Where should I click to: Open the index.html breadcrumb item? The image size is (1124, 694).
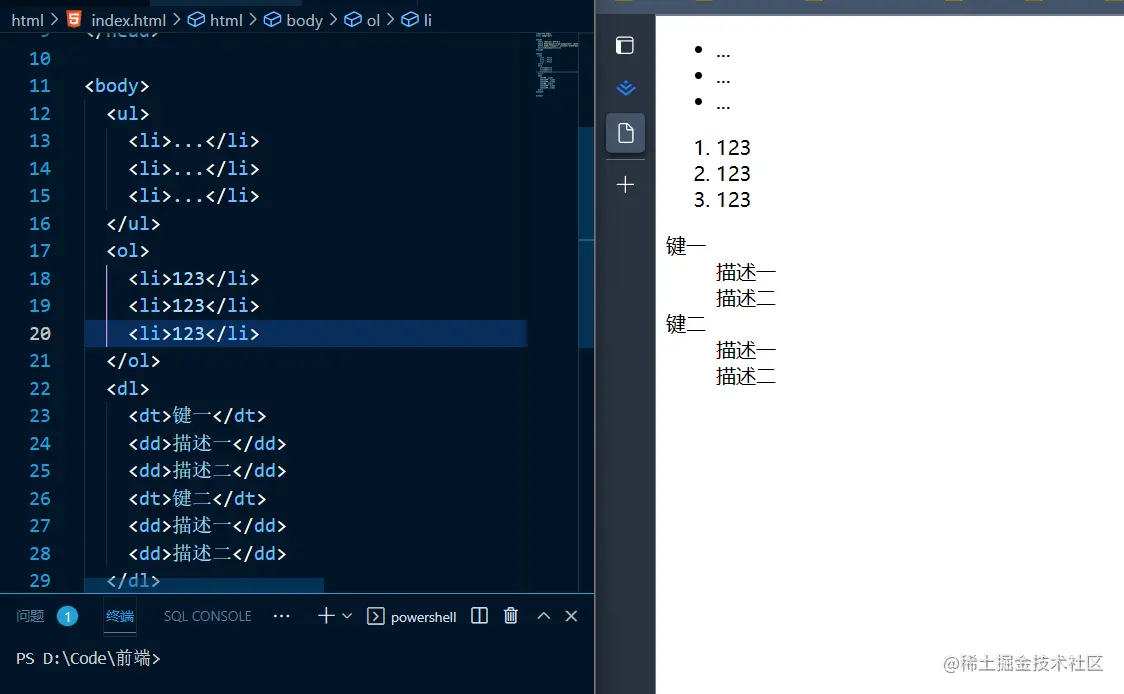[x=128, y=20]
